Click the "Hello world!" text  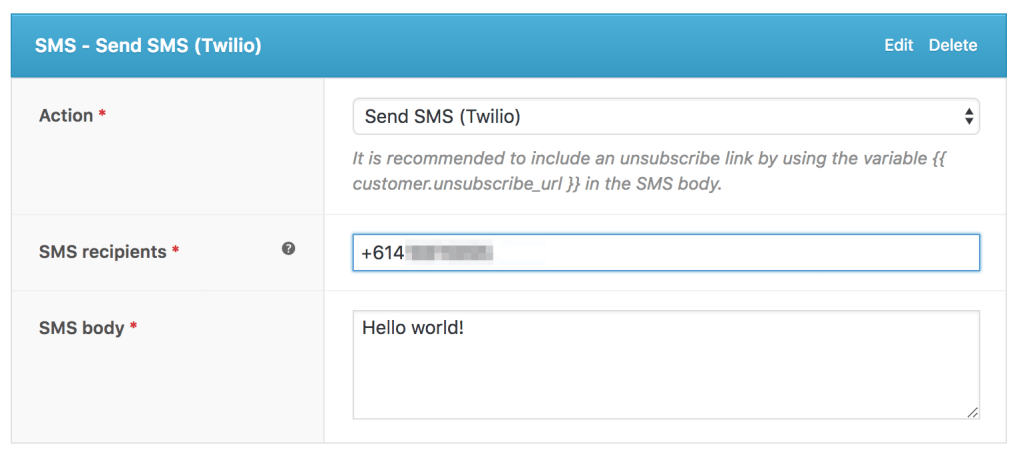point(412,327)
